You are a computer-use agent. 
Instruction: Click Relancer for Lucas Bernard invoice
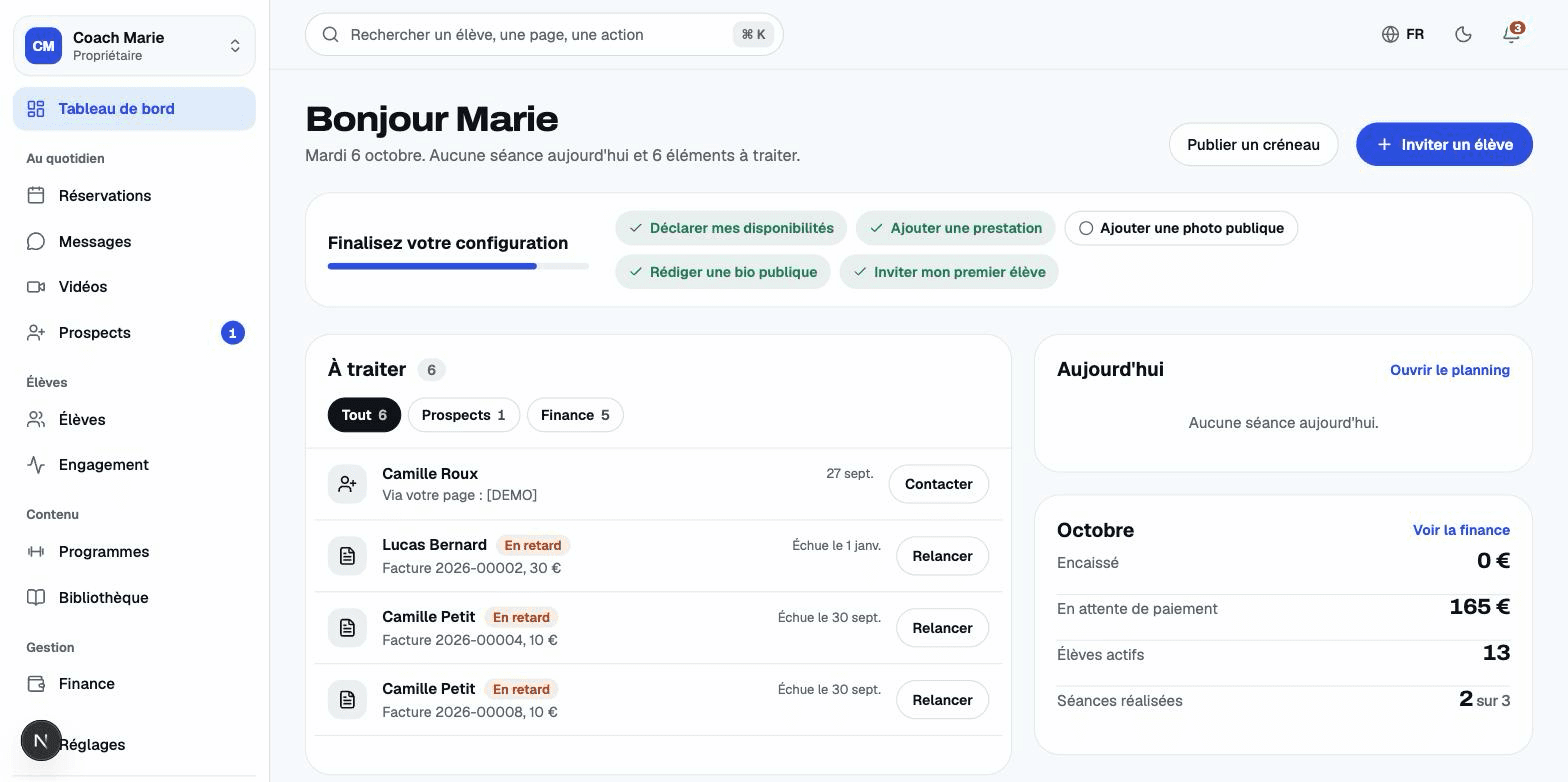pyautogui.click(x=942, y=556)
